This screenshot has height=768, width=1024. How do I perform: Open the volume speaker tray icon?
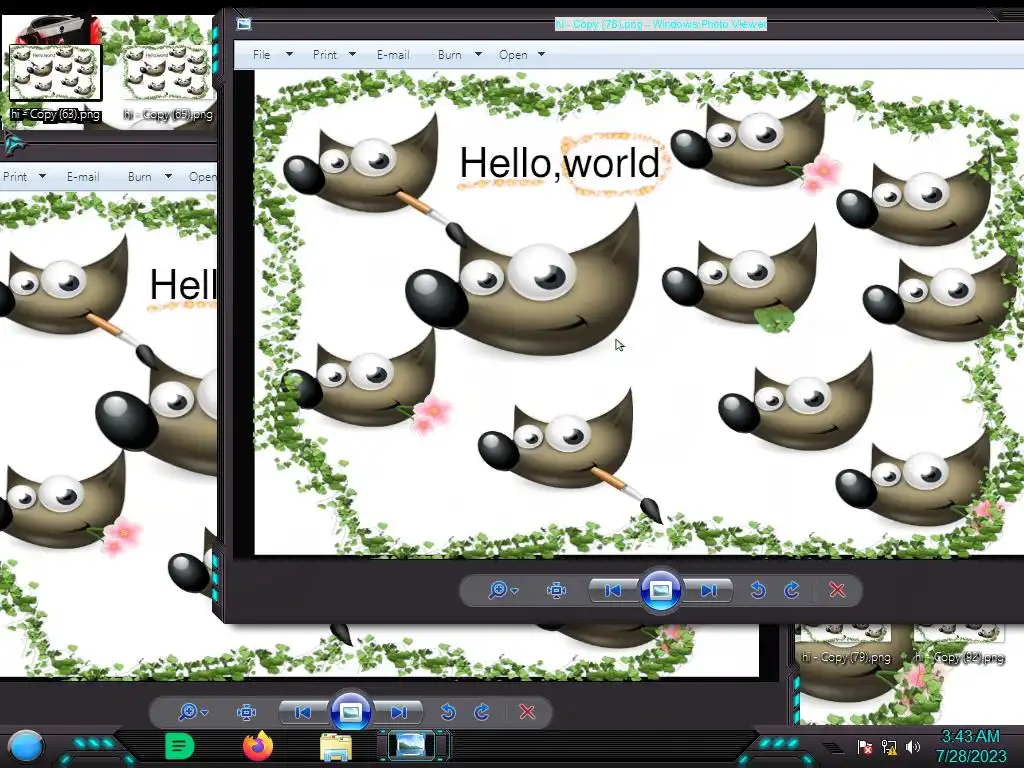coord(912,746)
